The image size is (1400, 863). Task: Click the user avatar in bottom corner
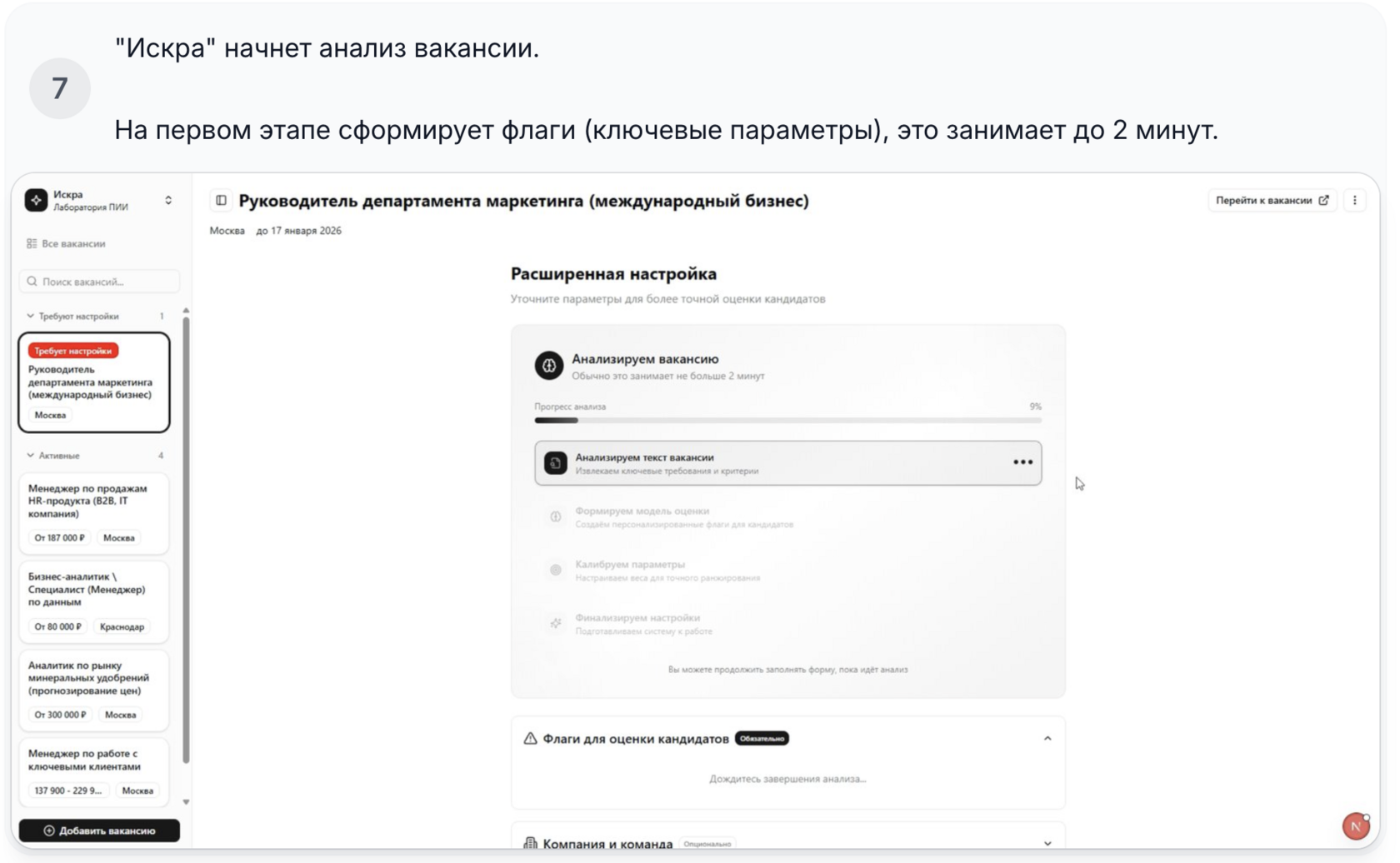[x=1356, y=826]
